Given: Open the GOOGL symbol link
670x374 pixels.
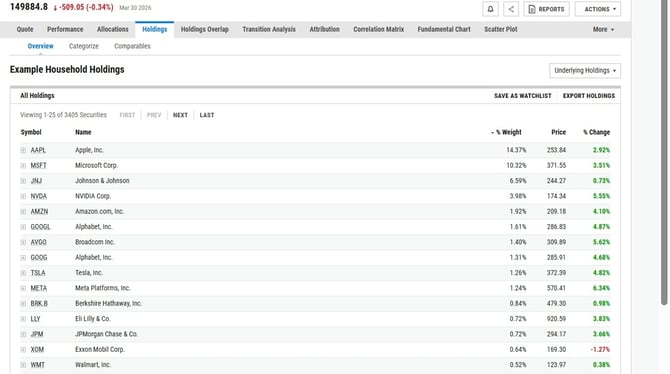Looking at the screenshot, I should pos(40,227).
